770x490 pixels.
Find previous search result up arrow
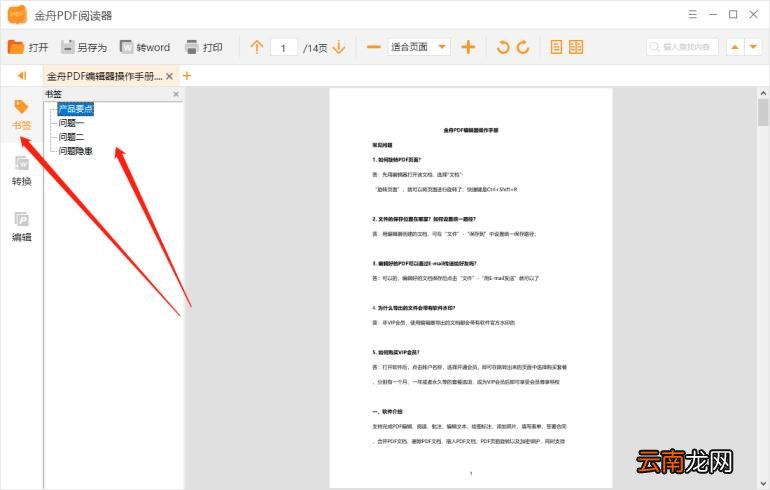point(735,47)
